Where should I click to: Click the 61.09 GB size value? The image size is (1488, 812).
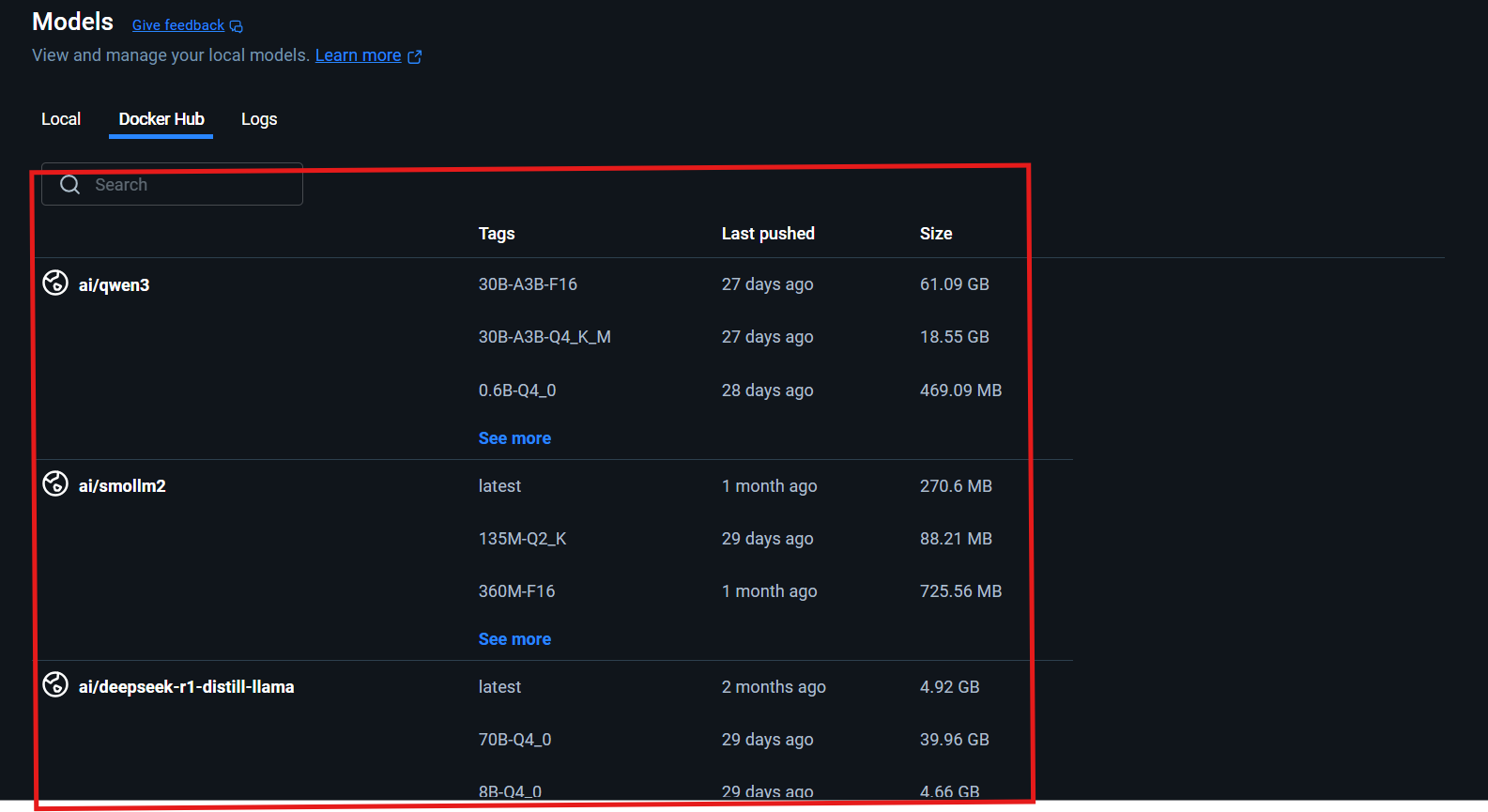955,284
